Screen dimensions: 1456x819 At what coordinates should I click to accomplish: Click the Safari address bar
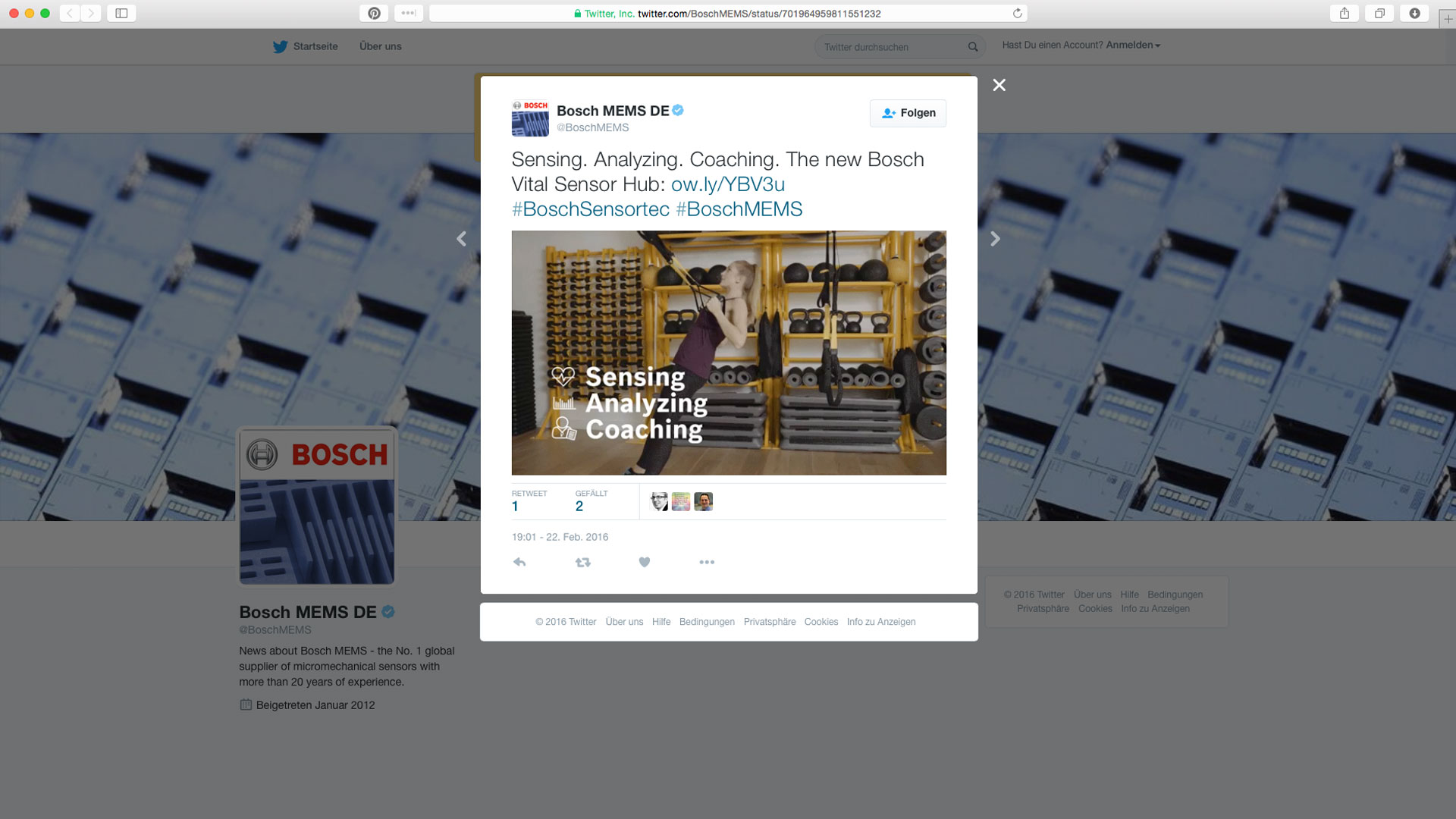pyautogui.click(x=728, y=13)
